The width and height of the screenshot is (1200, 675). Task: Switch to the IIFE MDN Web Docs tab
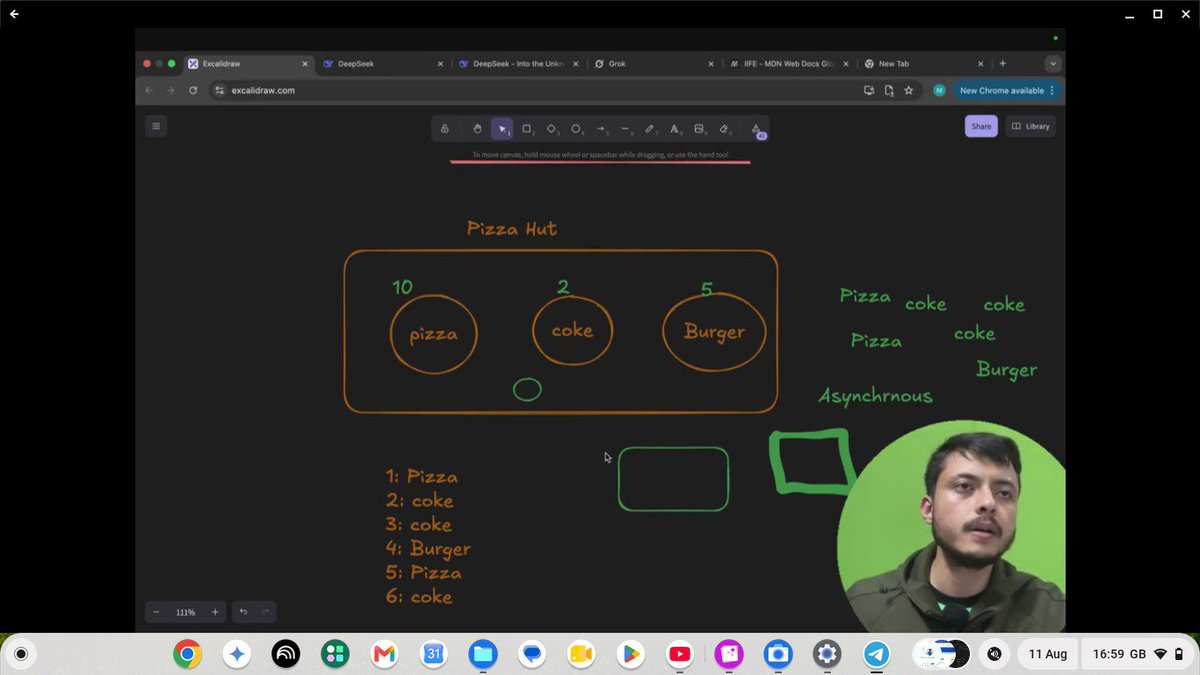(x=789, y=63)
